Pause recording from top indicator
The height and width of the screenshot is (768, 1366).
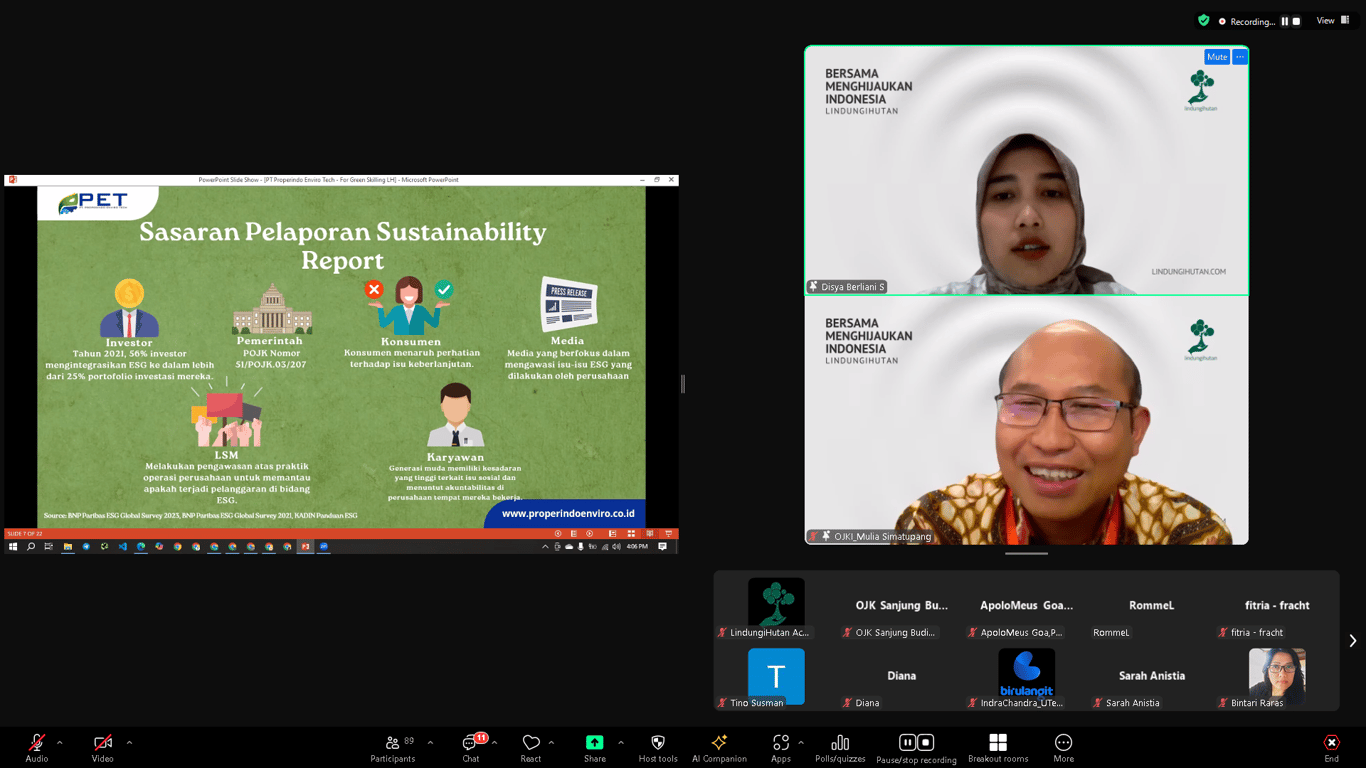[1285, 21]
